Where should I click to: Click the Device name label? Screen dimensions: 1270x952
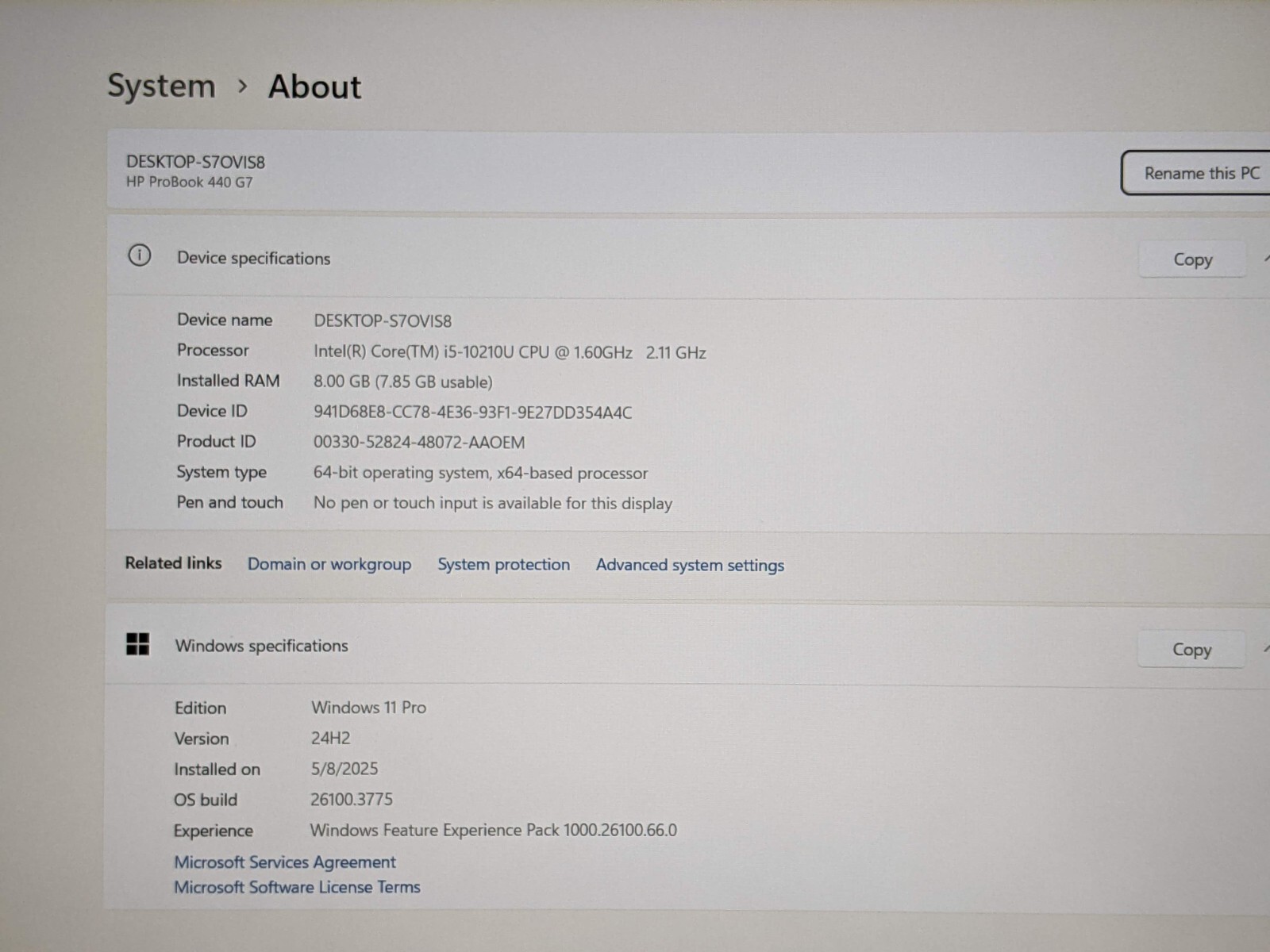coord(225,320)
